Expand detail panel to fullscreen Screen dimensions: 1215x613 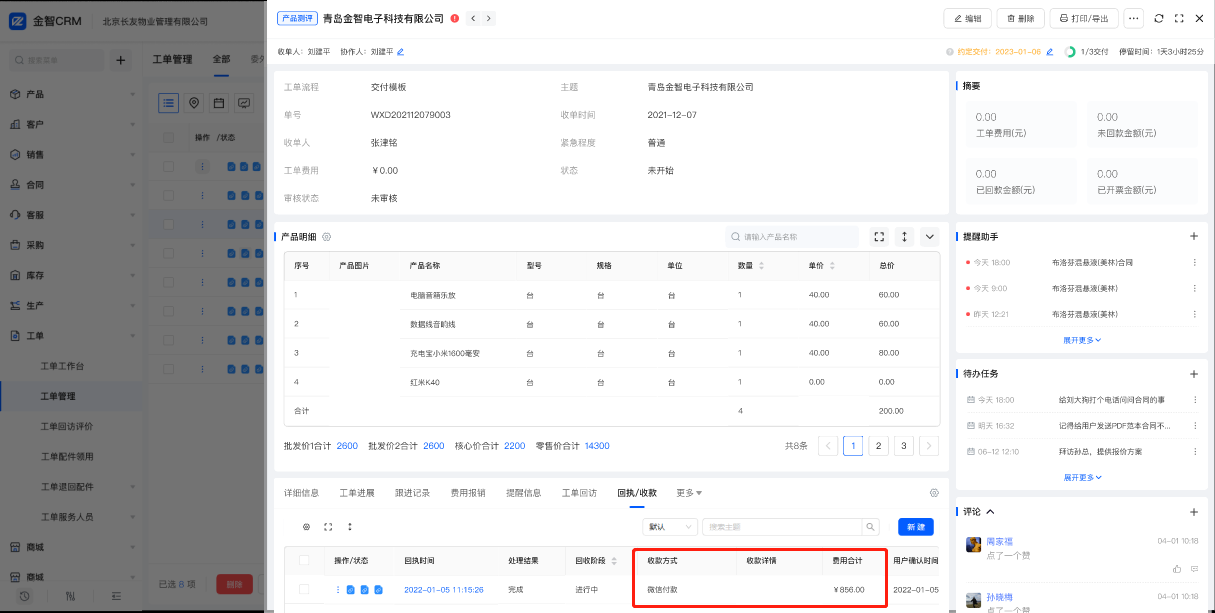(1179, 18)
